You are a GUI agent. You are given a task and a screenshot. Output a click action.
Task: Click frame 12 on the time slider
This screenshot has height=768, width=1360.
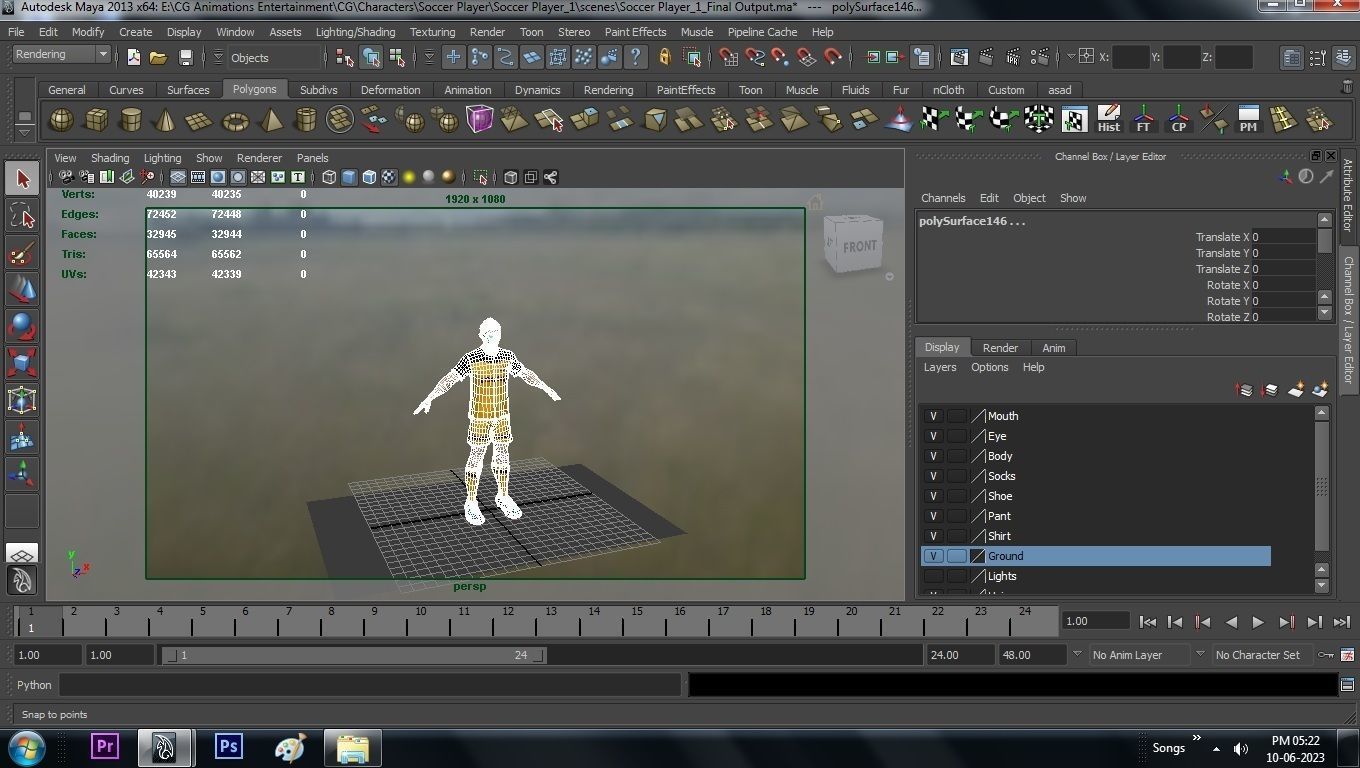click(508, 620)
